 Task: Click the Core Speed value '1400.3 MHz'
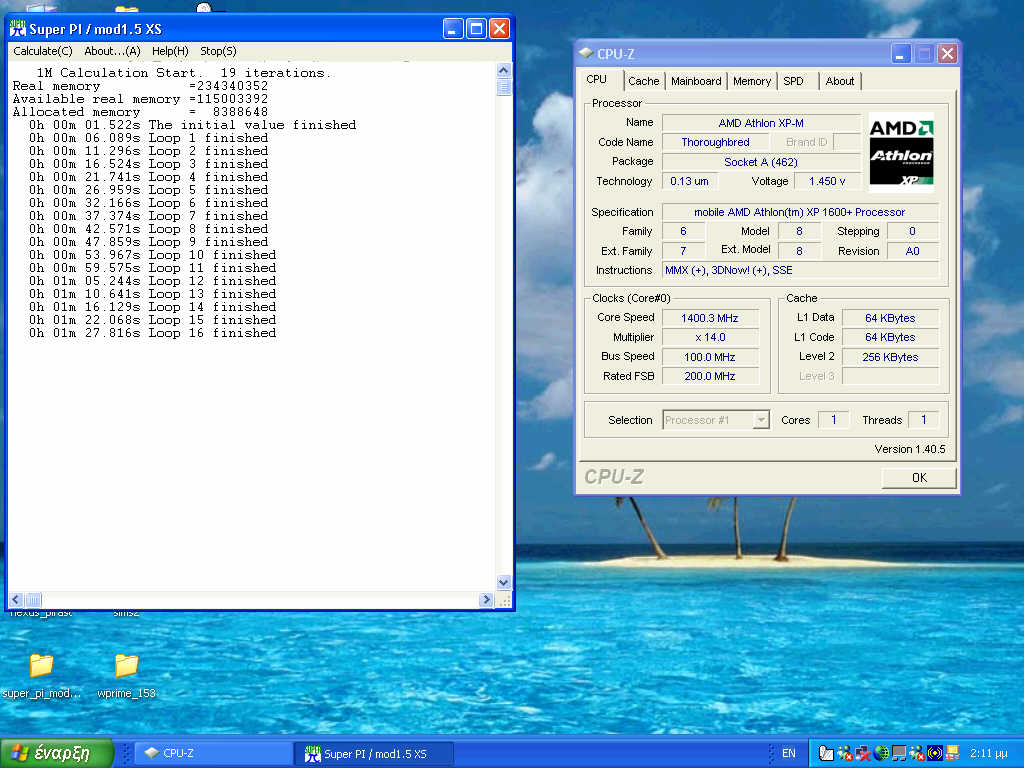tap(710, 318)
